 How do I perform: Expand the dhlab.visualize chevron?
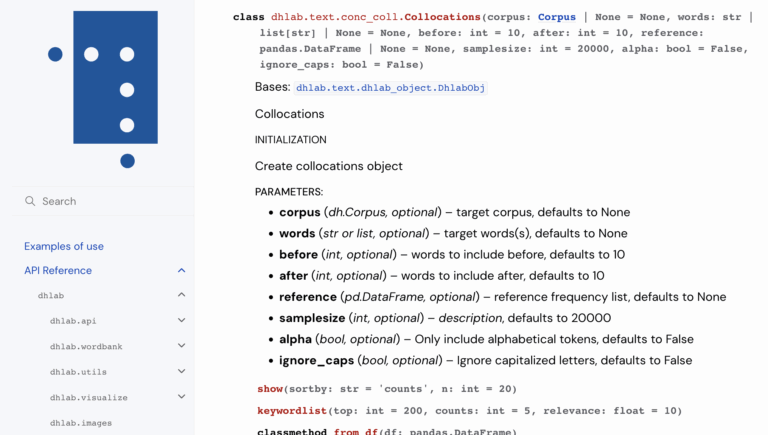(x=181, y=397)
